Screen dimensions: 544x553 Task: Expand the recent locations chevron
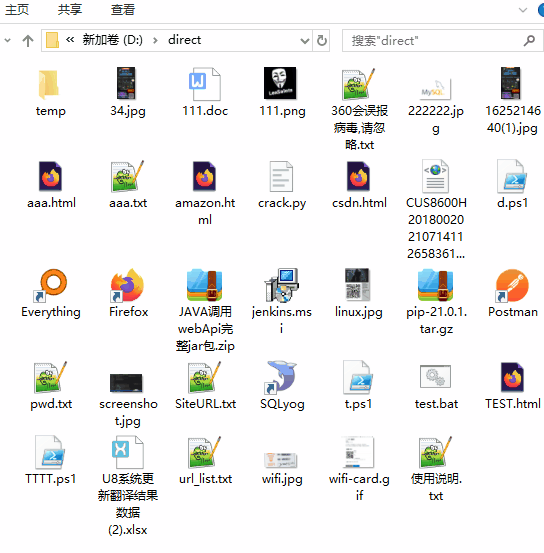pos(7,41)
